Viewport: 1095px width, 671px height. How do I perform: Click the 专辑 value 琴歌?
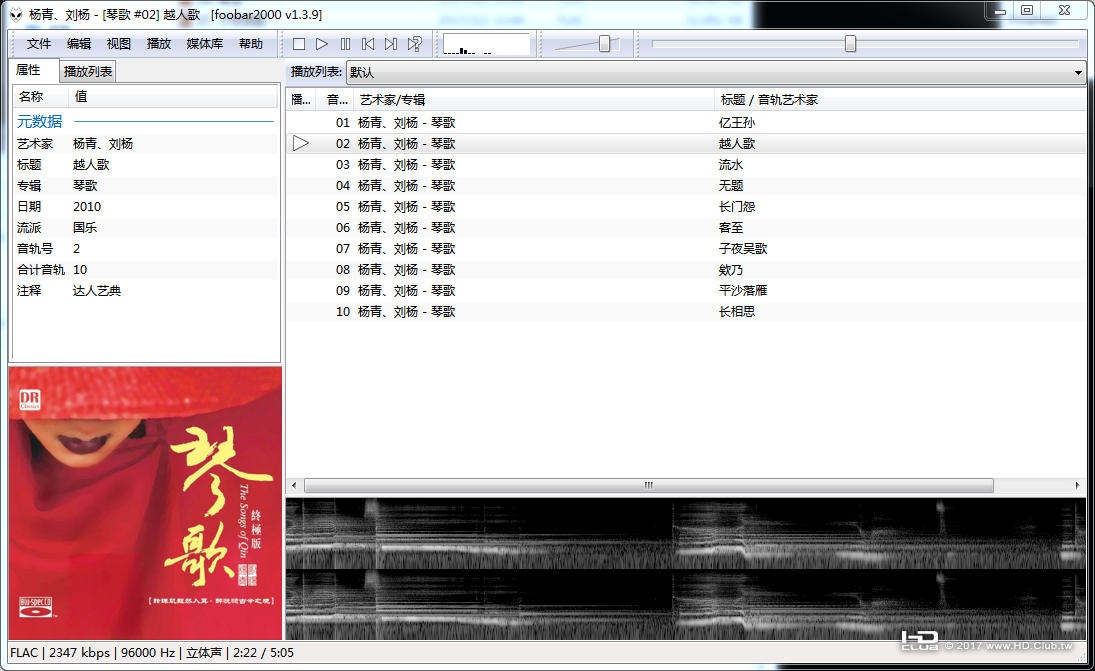point(85,186)
